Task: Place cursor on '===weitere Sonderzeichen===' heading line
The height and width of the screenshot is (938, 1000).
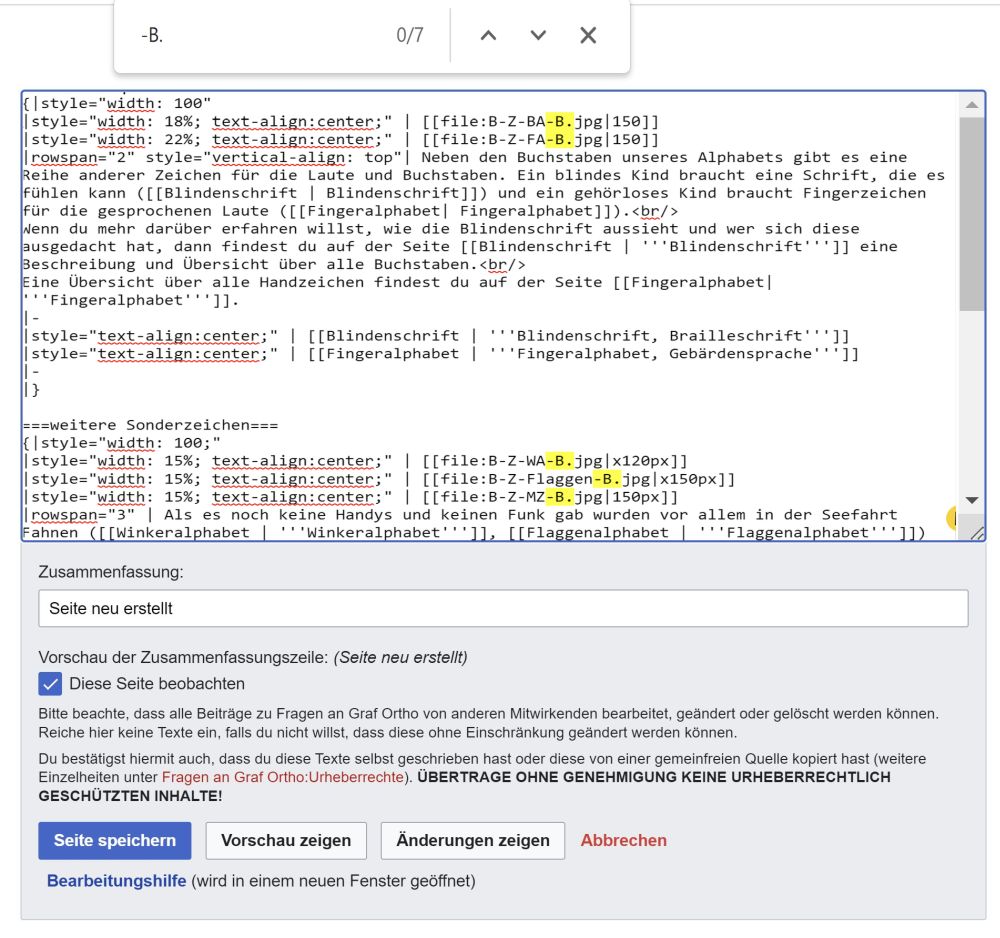Action: click(150, 425)
